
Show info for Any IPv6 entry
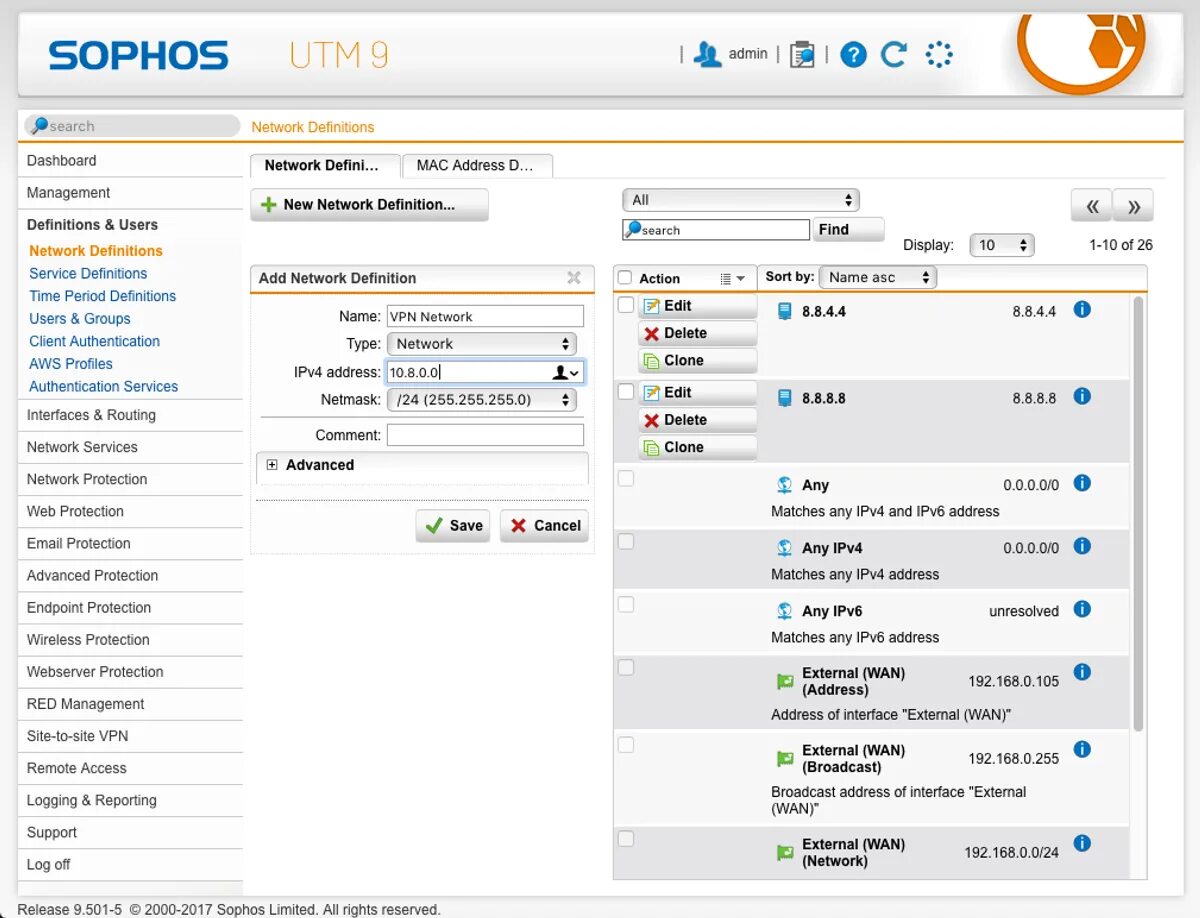[1081, 609]
